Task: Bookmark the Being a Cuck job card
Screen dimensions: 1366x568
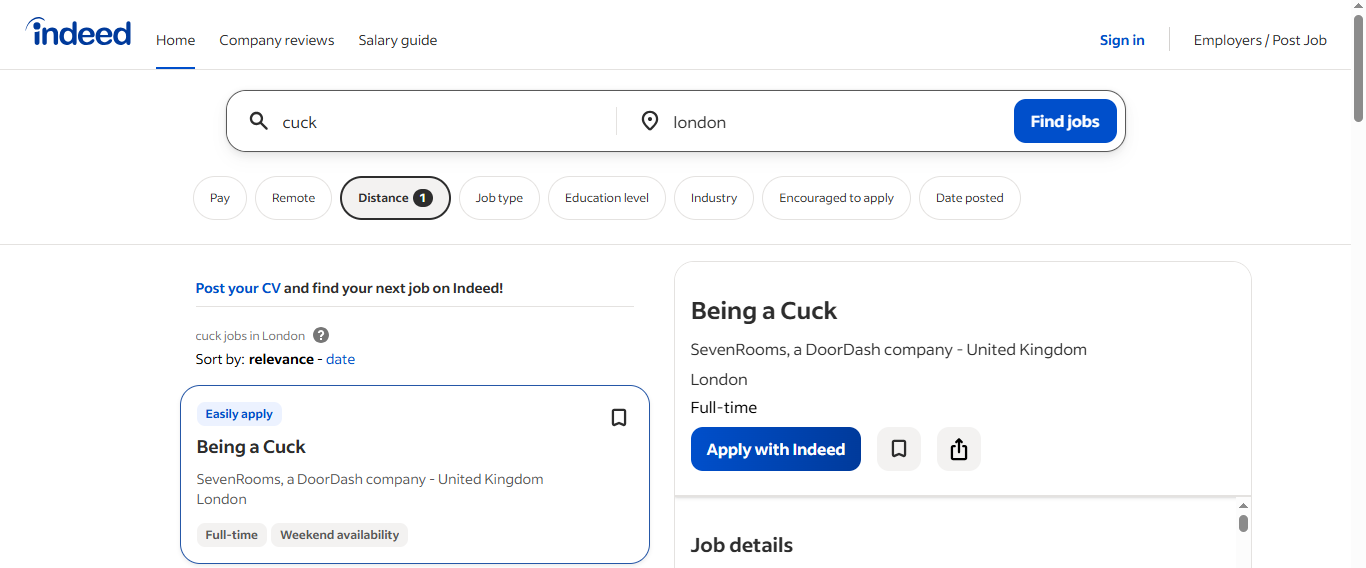Action: point(619,417)
